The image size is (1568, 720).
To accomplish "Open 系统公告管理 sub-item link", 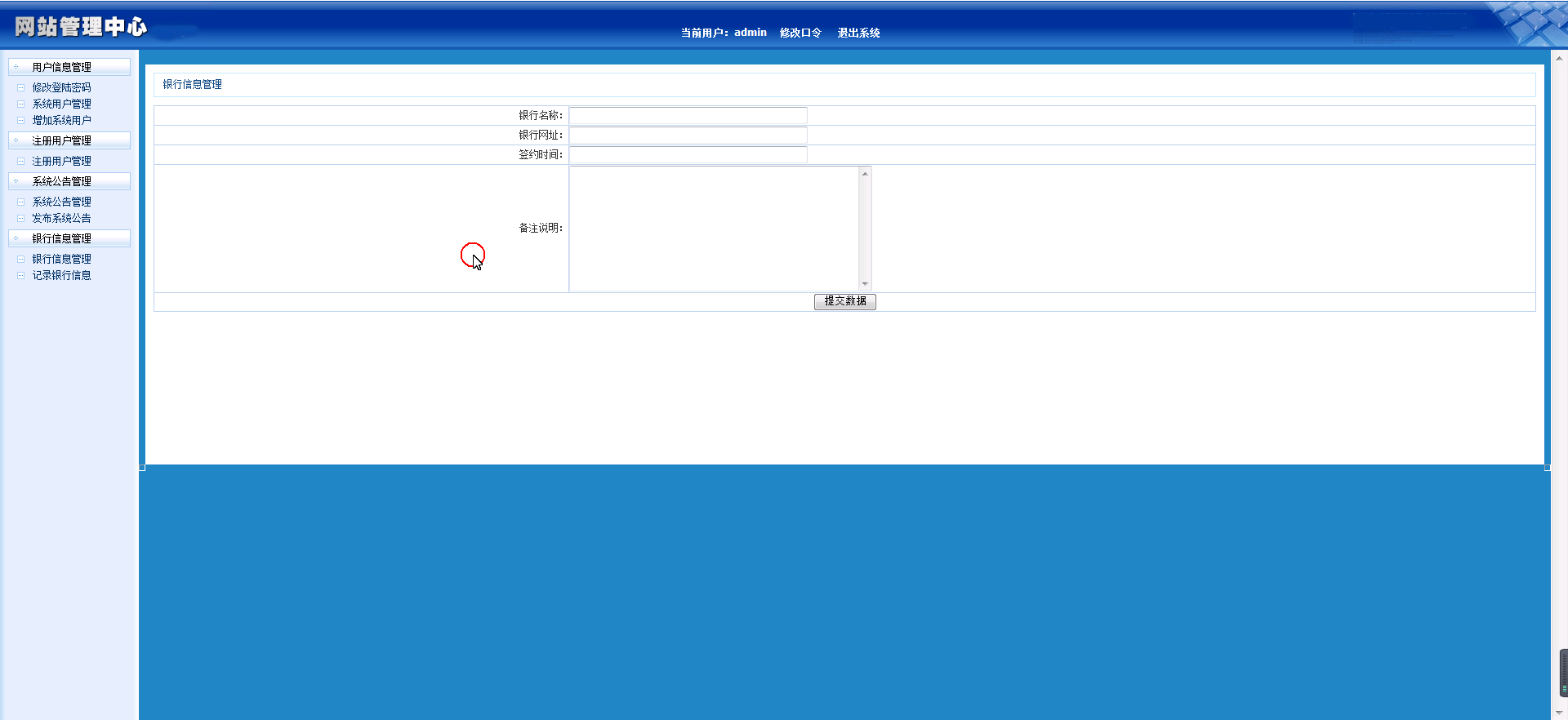I will [x=61, y=202].
